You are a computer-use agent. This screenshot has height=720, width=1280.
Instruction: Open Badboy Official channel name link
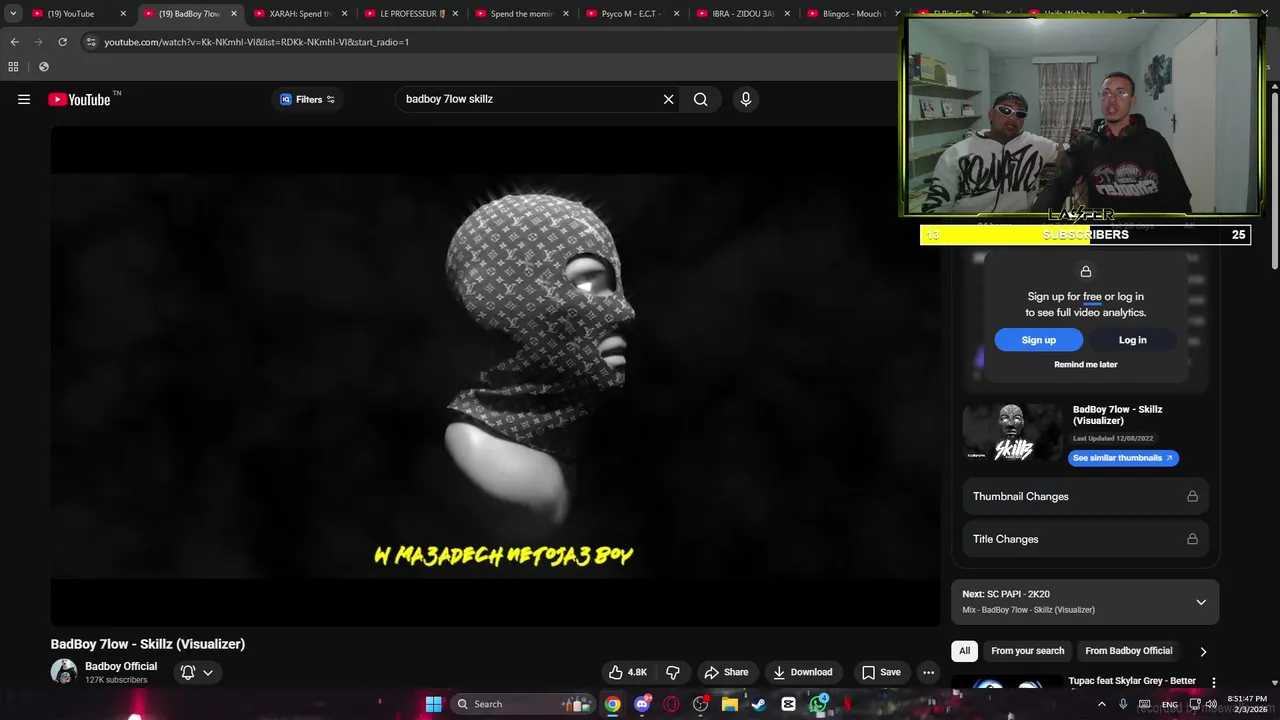point(121,666)
